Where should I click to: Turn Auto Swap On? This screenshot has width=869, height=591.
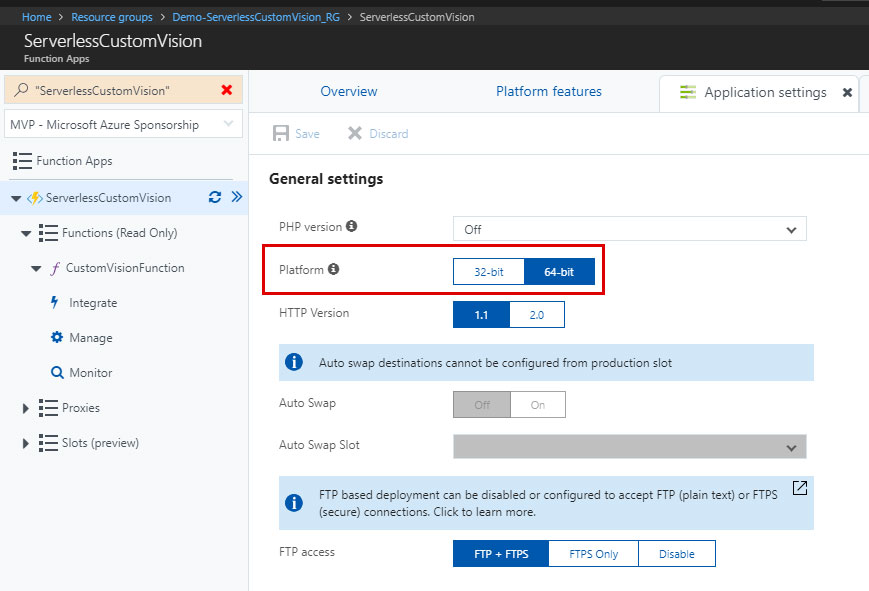pos(538,405)
